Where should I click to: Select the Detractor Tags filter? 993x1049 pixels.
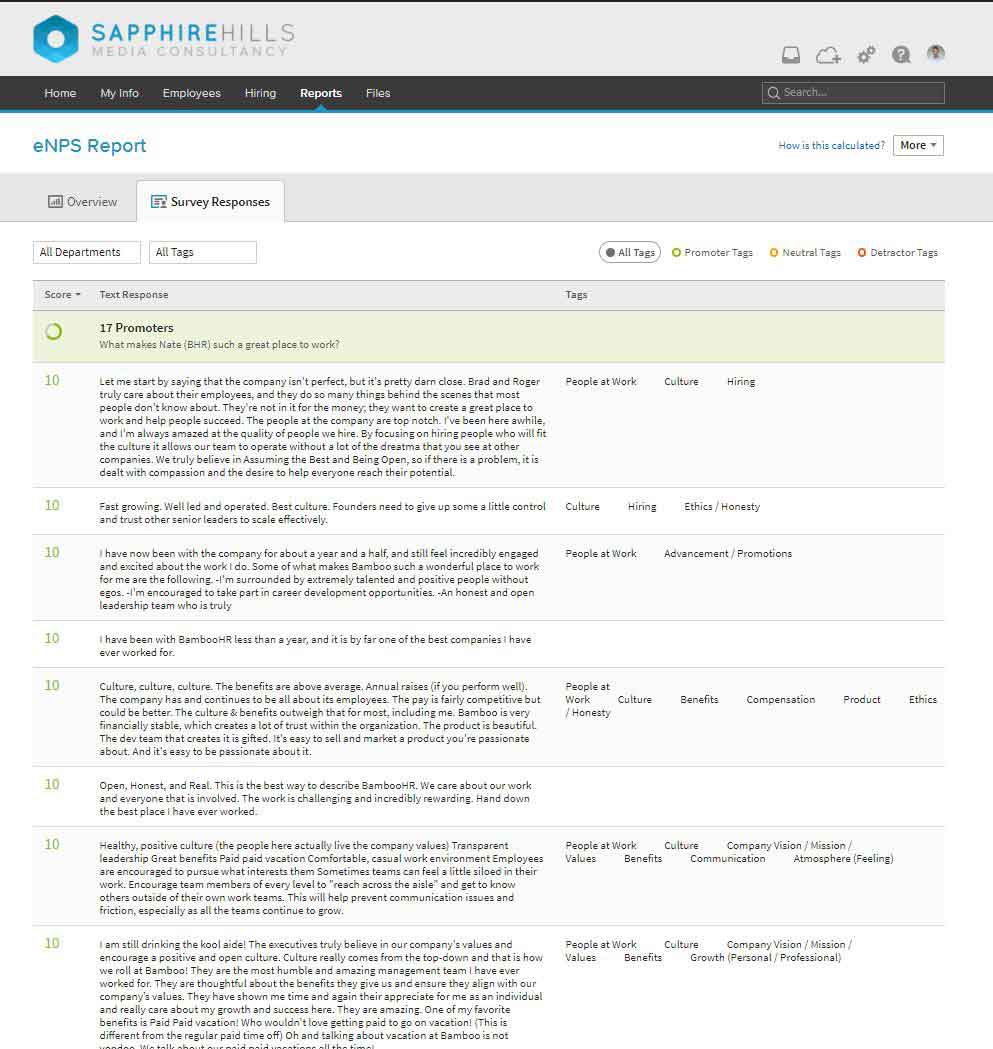click(897, 252)
